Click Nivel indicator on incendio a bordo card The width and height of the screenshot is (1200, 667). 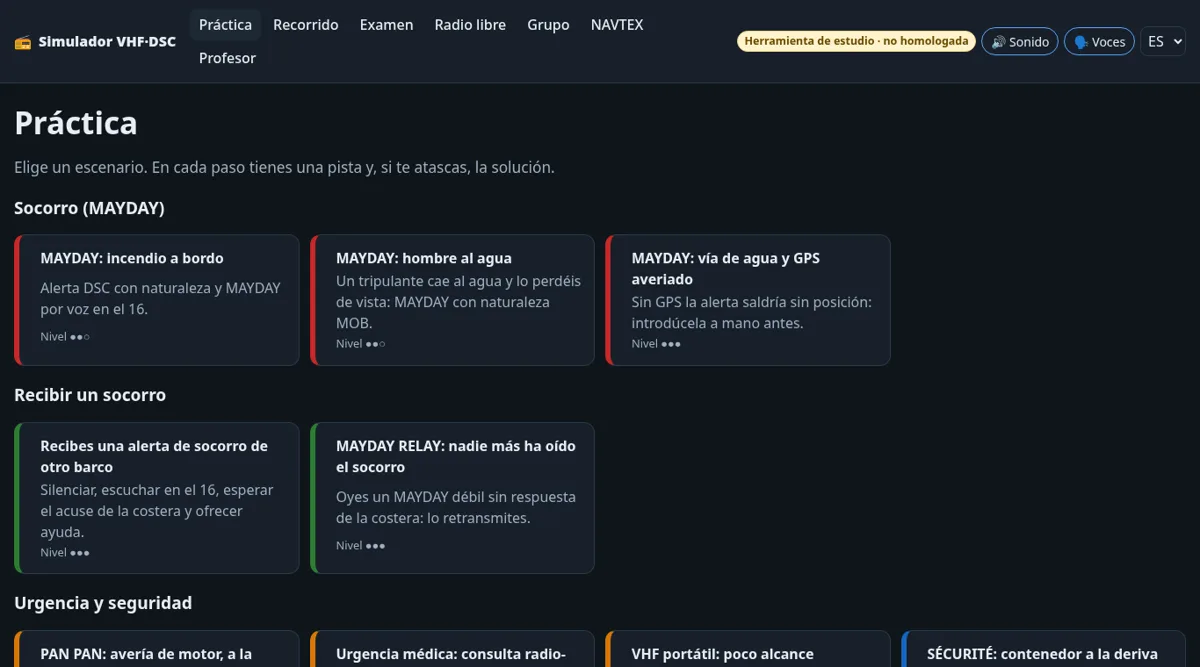click(x=65, y=337)
